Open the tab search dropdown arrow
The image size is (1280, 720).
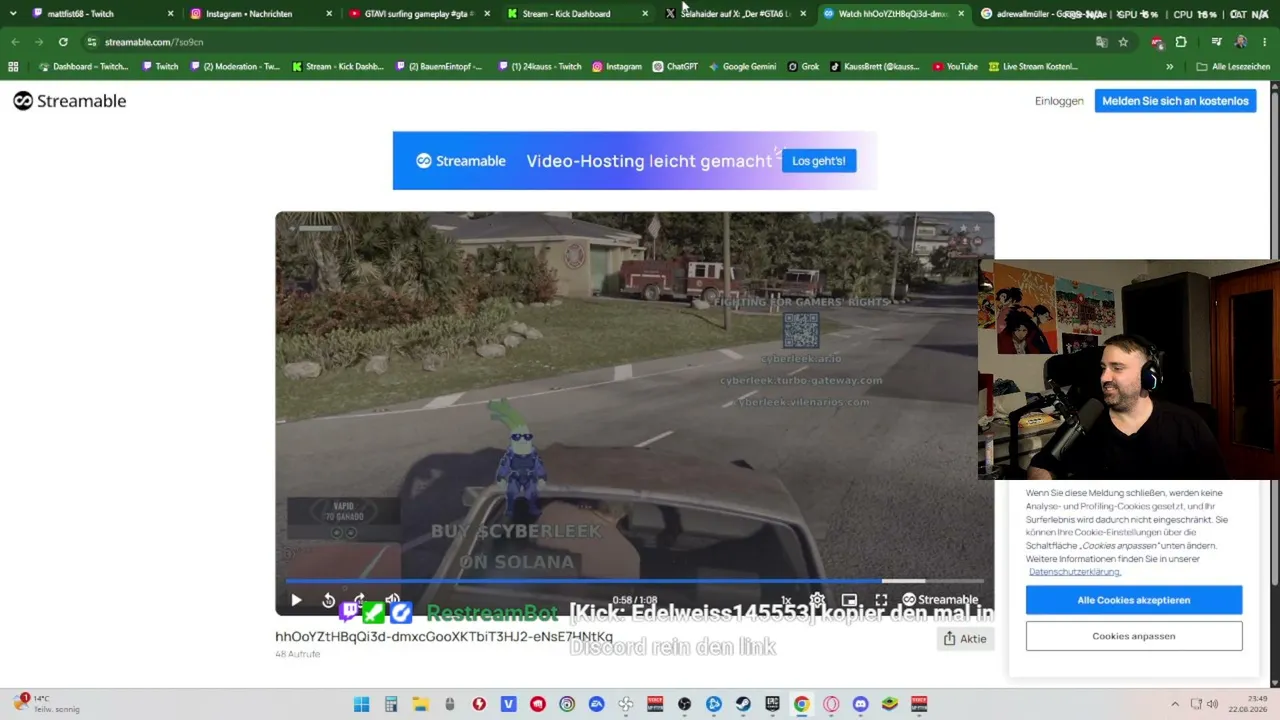tap(13, 14)
